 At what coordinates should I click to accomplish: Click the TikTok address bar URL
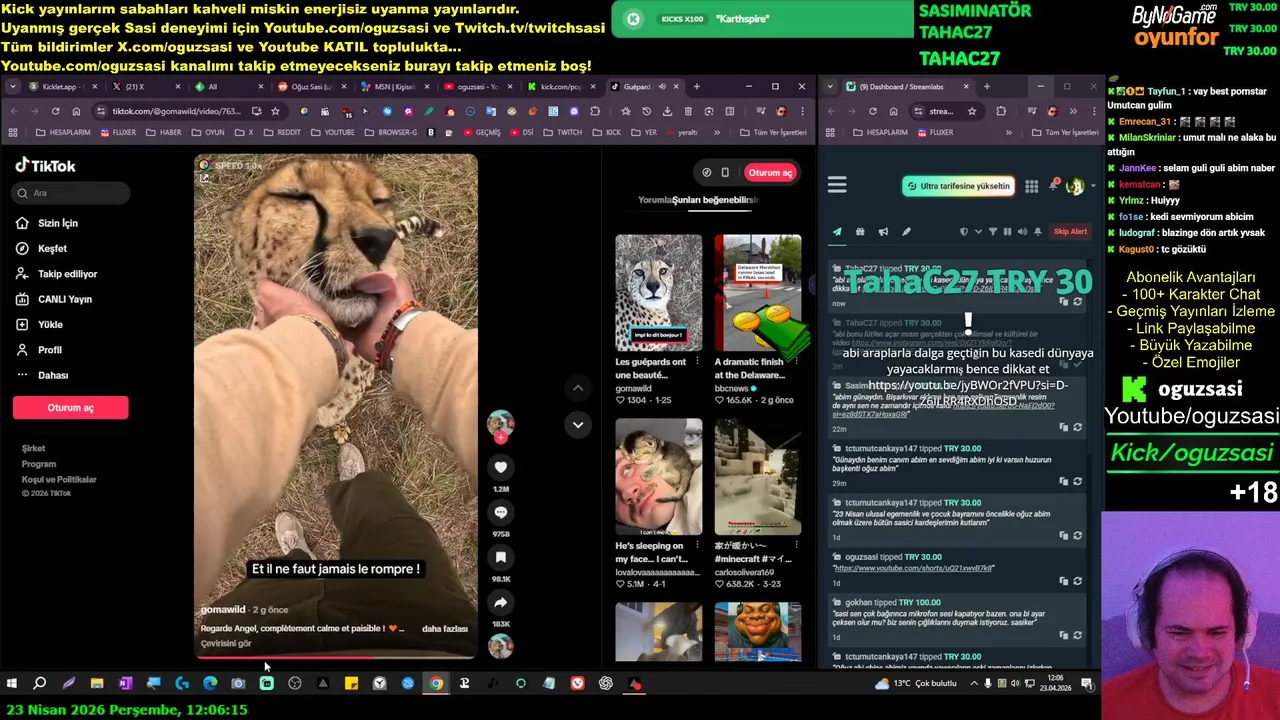tap(175, 111)
